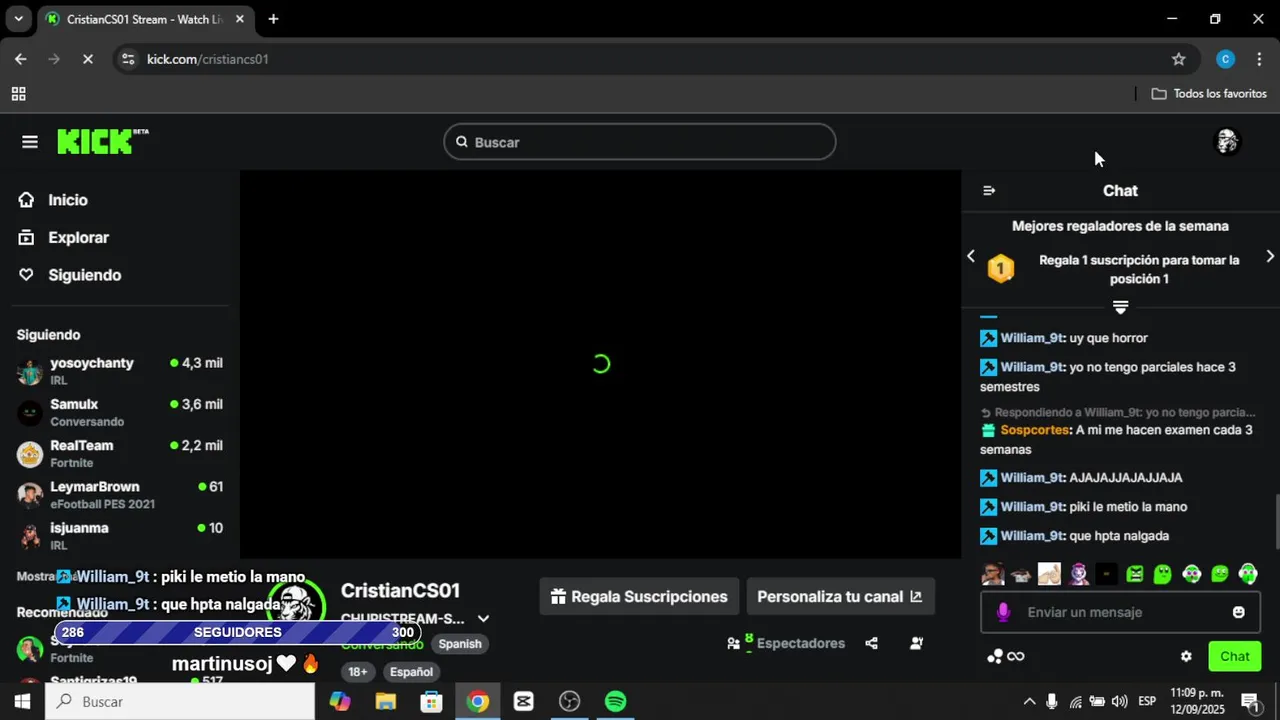The height and width of the screenshot is (720, 1280).
Task: Open Chrome profile C icon
Action: tap(1225, 59)
